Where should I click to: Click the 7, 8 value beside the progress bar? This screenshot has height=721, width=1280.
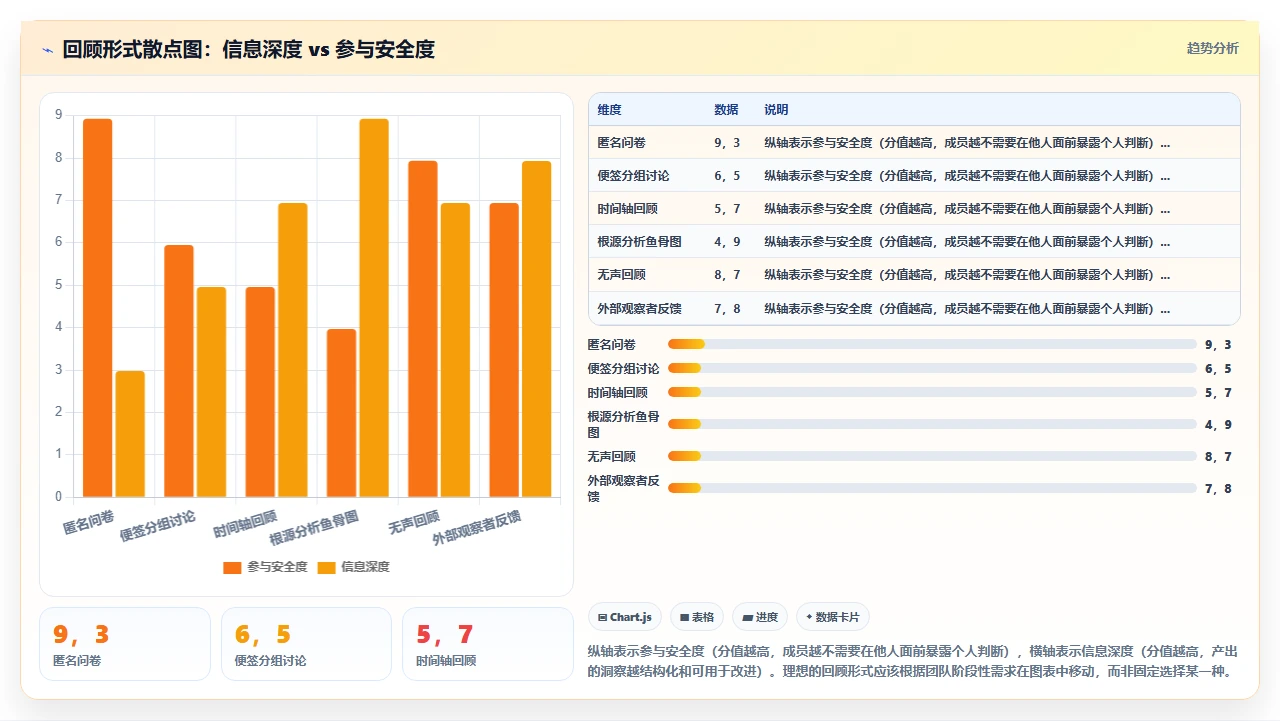(1218, 489)
